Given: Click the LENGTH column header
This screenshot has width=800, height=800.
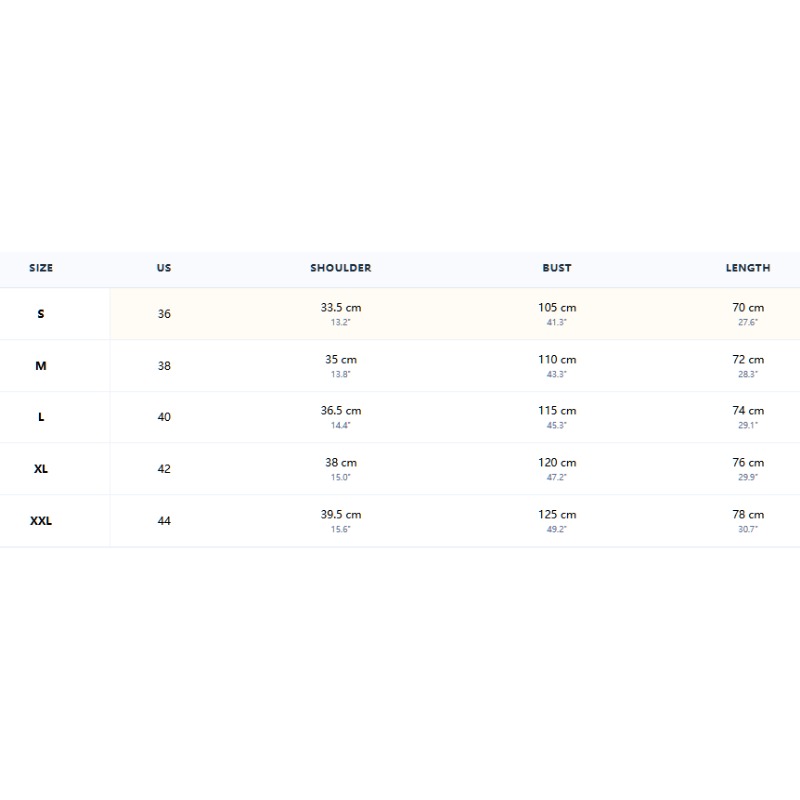Looking at the screenshot, I should [748, 268].
